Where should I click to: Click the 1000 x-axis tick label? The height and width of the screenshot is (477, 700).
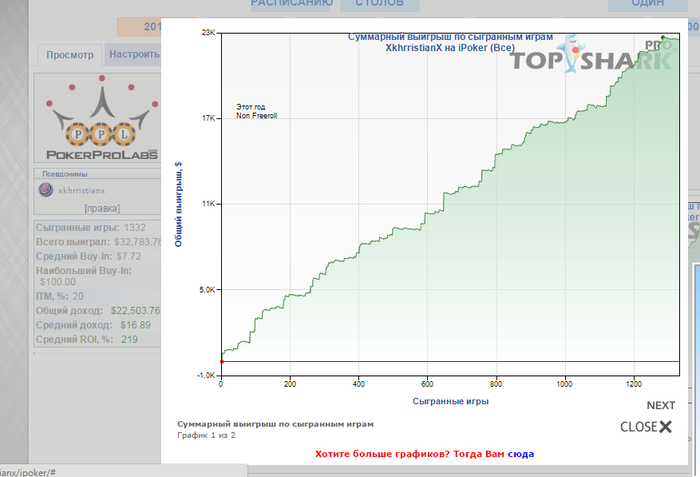click(x=565, y=384)
